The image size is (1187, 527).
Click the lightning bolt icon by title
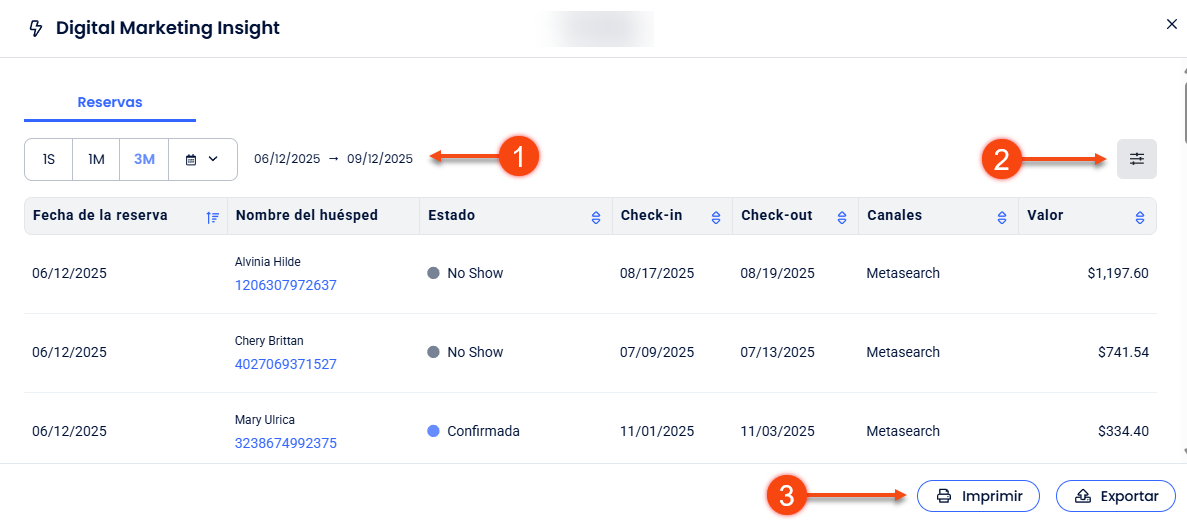37,29
